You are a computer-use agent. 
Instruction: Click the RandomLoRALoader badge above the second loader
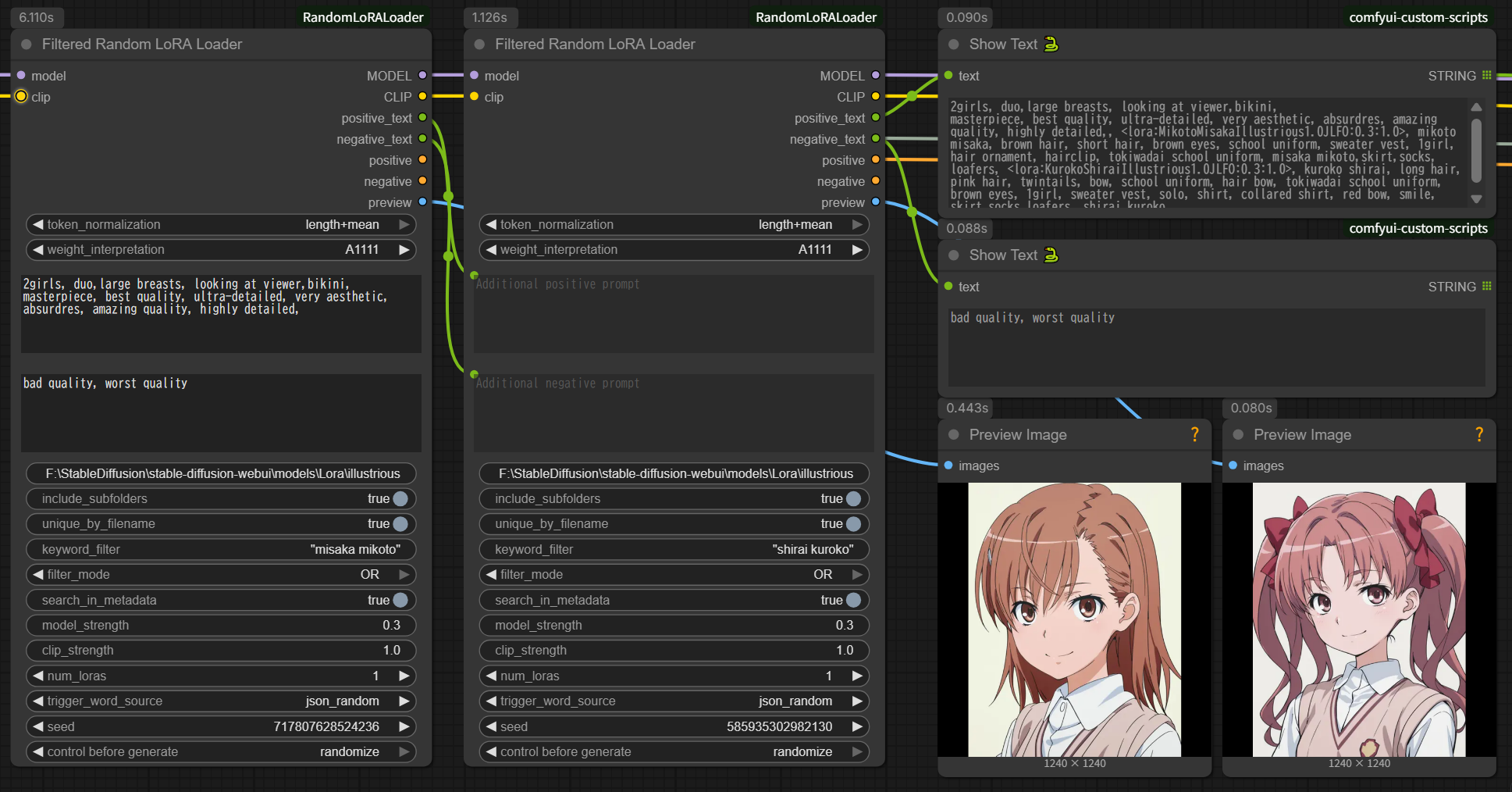816,17
